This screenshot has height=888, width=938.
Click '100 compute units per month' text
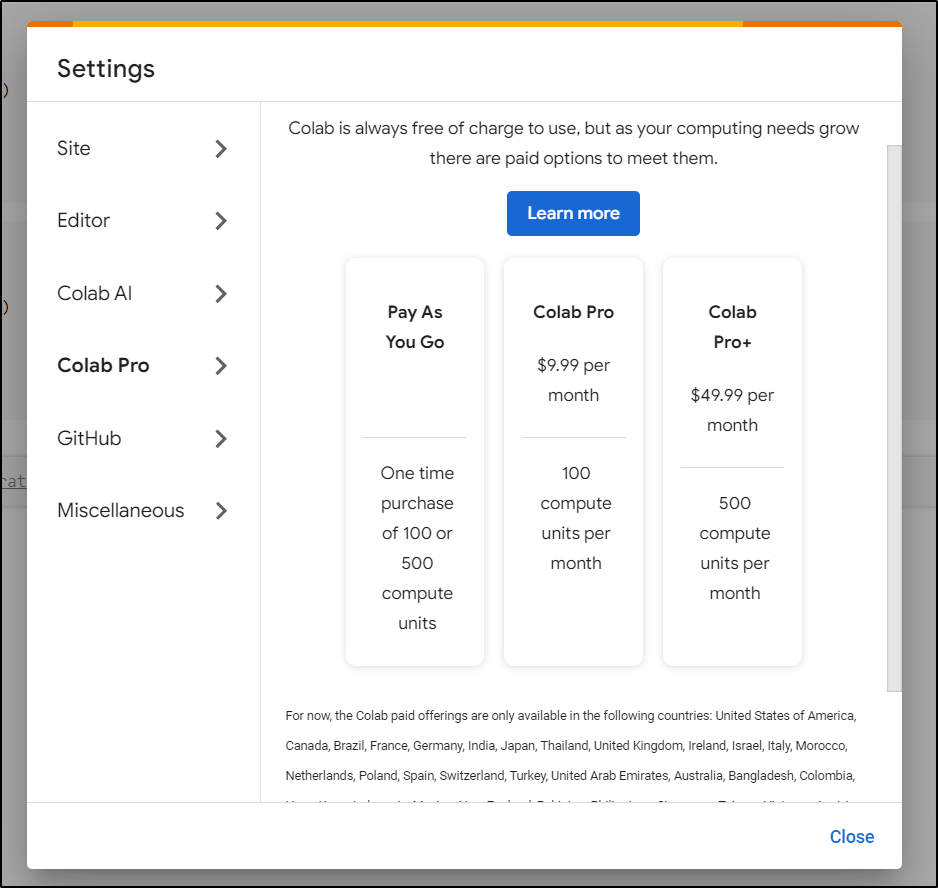575,518
